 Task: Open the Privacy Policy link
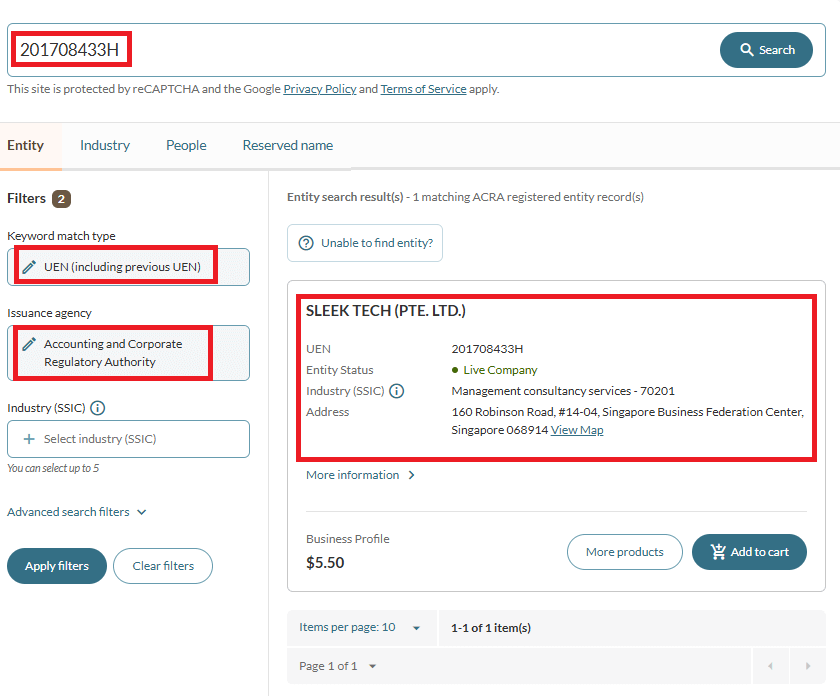[x=319, y=89]
